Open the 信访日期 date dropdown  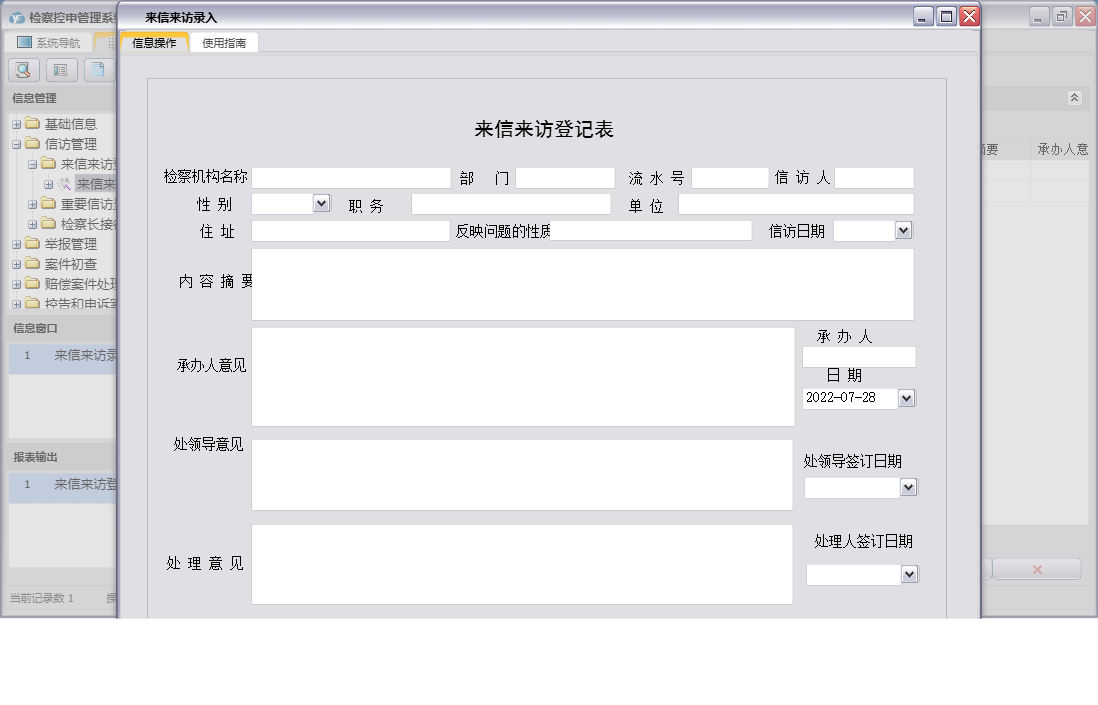[903, 230]
